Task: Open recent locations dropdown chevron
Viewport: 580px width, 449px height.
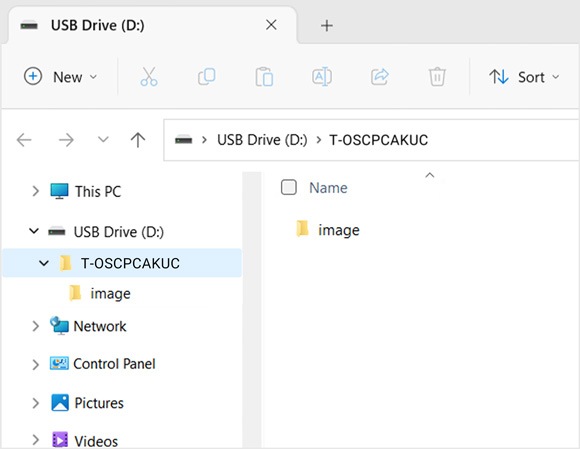Action: click(103, 140)
